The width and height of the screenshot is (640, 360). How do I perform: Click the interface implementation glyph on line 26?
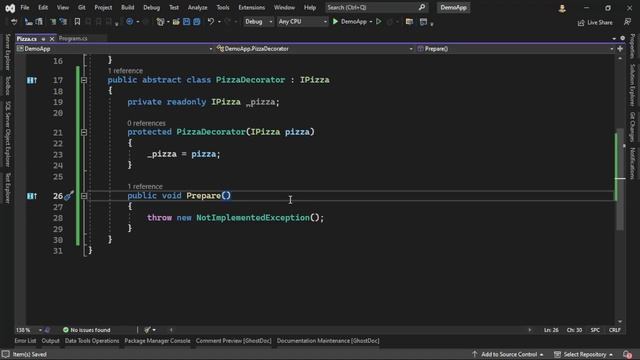click(32, 196)
